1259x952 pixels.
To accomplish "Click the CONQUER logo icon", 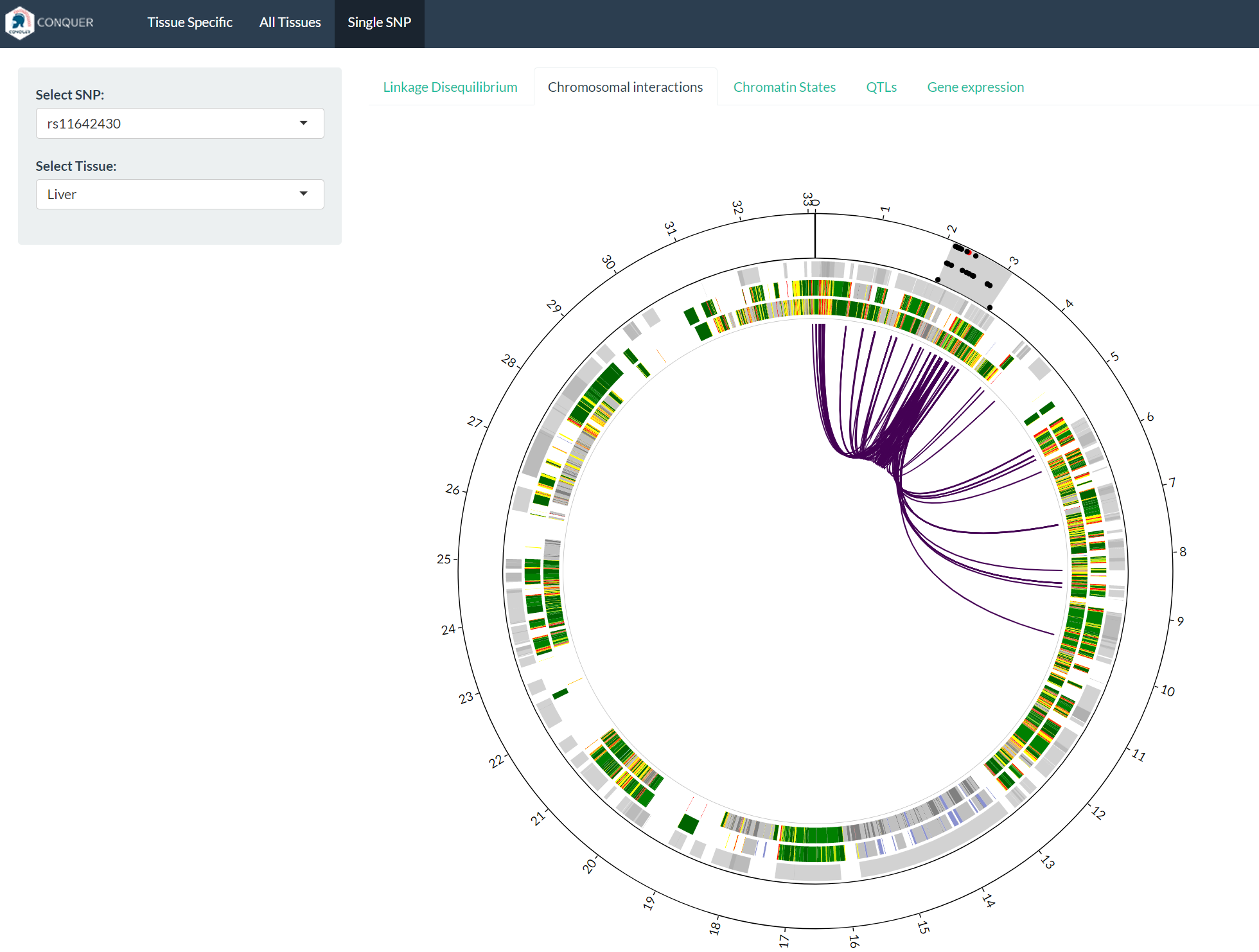I will tap(19, 22).
